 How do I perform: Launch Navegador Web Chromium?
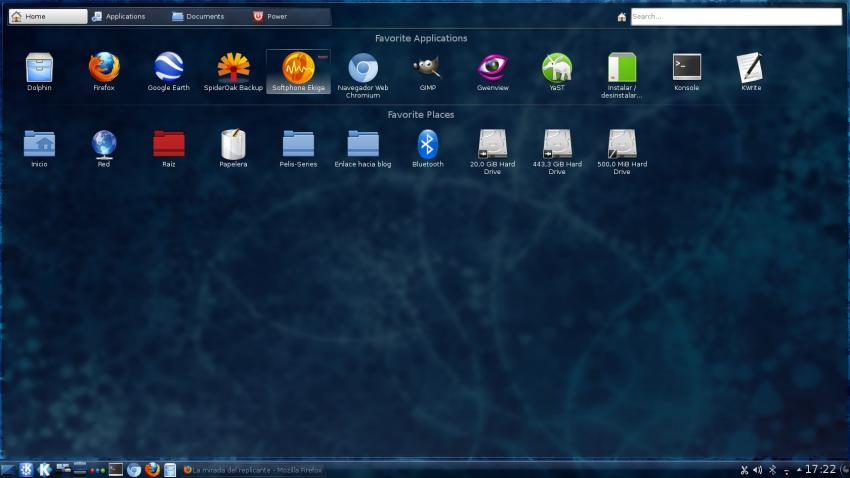pyautogui.click(x=363, y=75)
